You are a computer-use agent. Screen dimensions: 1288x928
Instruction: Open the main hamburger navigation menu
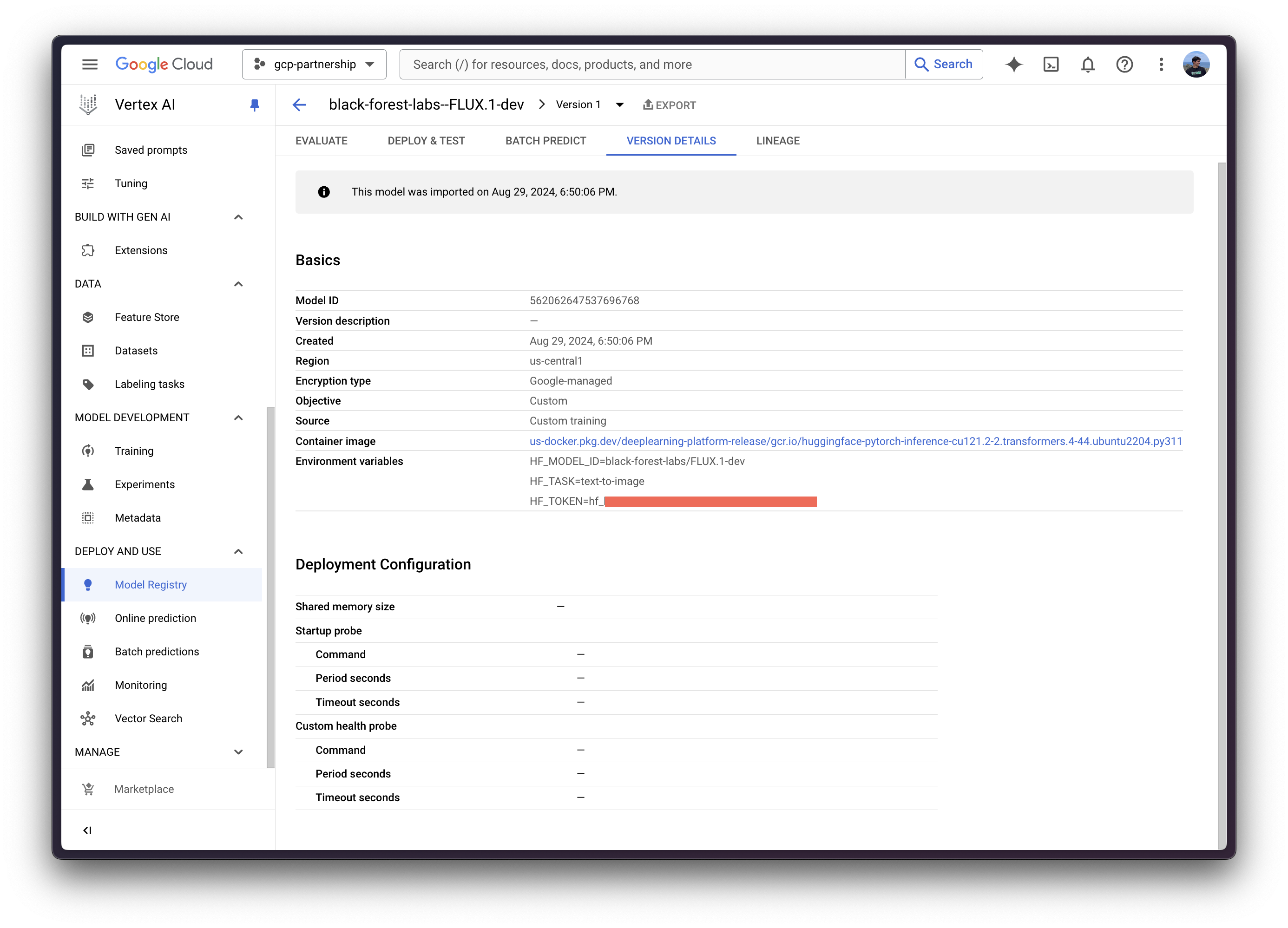click(90, 64)
